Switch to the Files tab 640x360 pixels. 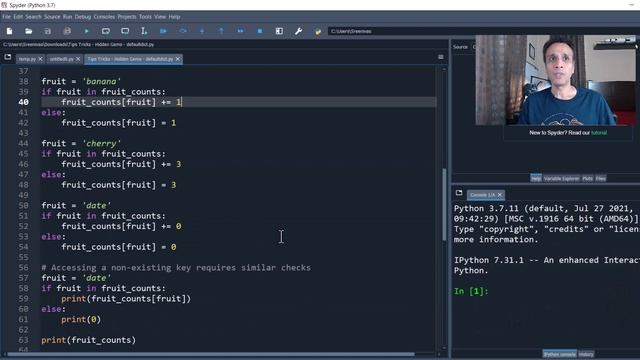pos(600,178)
